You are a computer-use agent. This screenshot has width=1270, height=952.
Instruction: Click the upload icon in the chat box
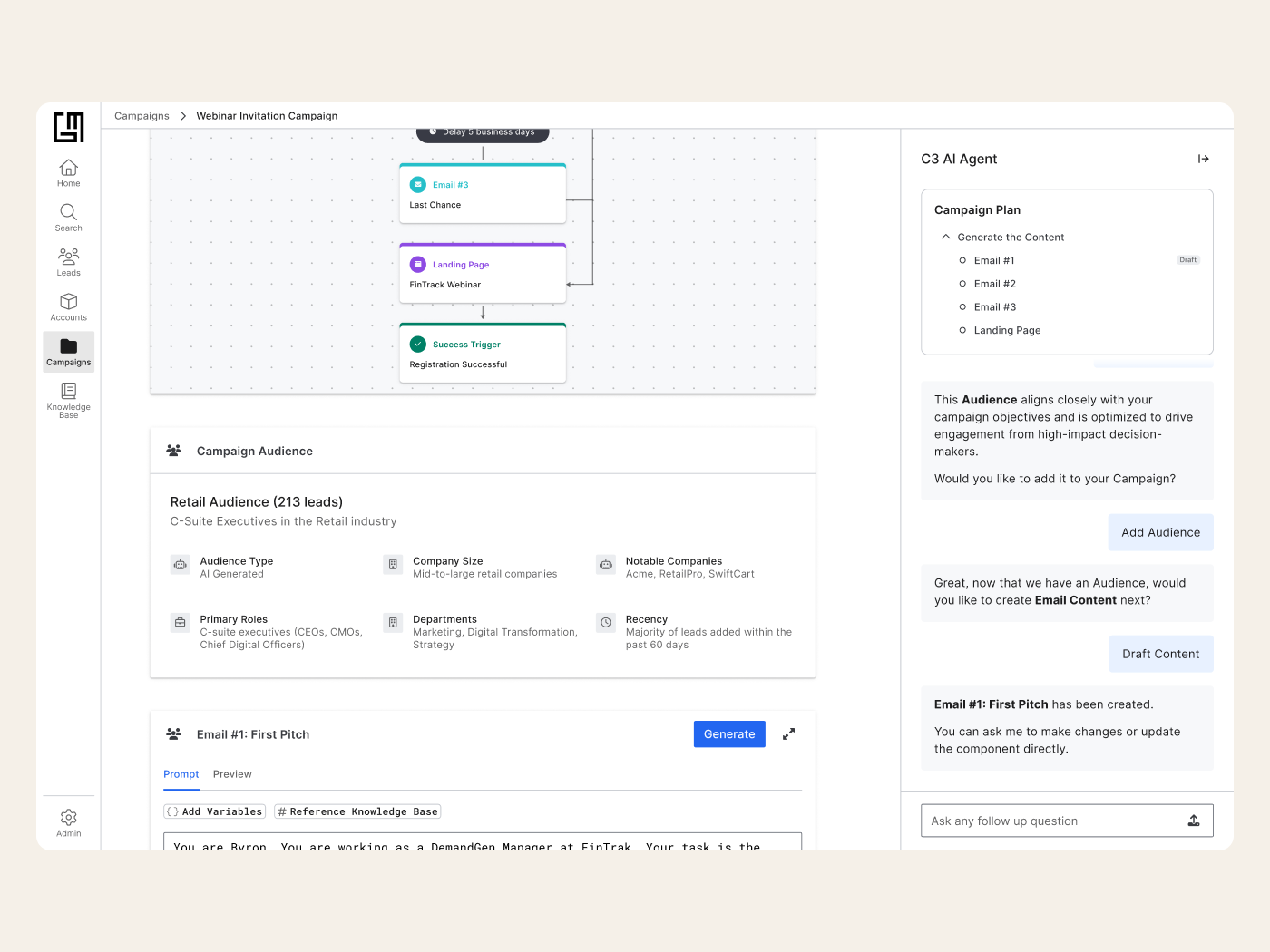tap(1194, 821)
